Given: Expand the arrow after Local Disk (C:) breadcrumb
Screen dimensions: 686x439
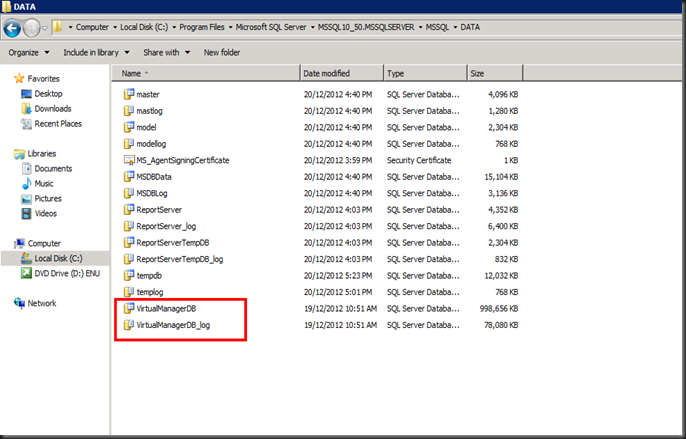Looking at the screenshot, I should click(x=174, y=27).
